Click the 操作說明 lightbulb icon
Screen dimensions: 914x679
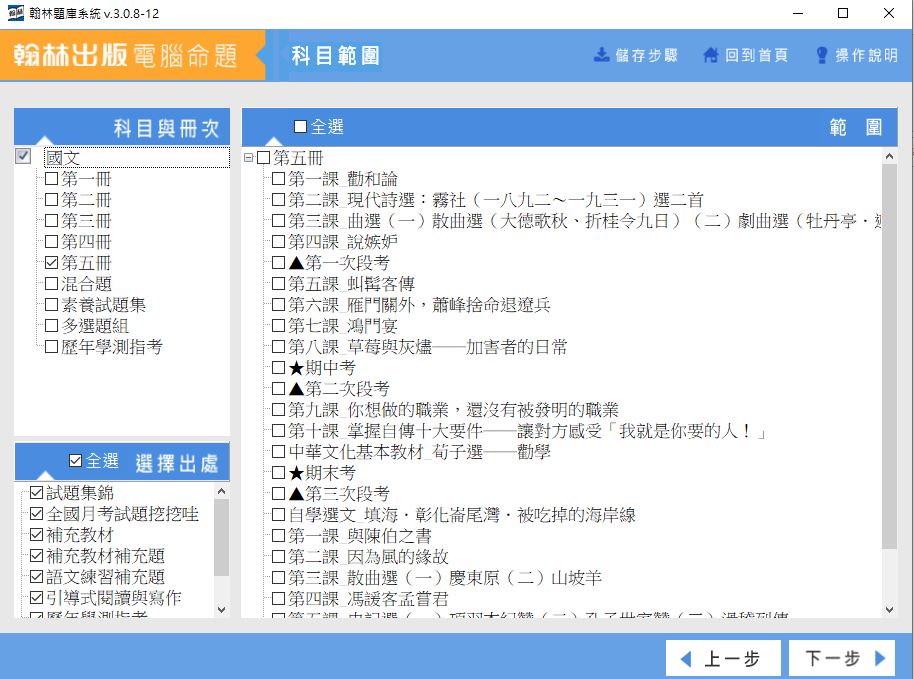(822, 55)
